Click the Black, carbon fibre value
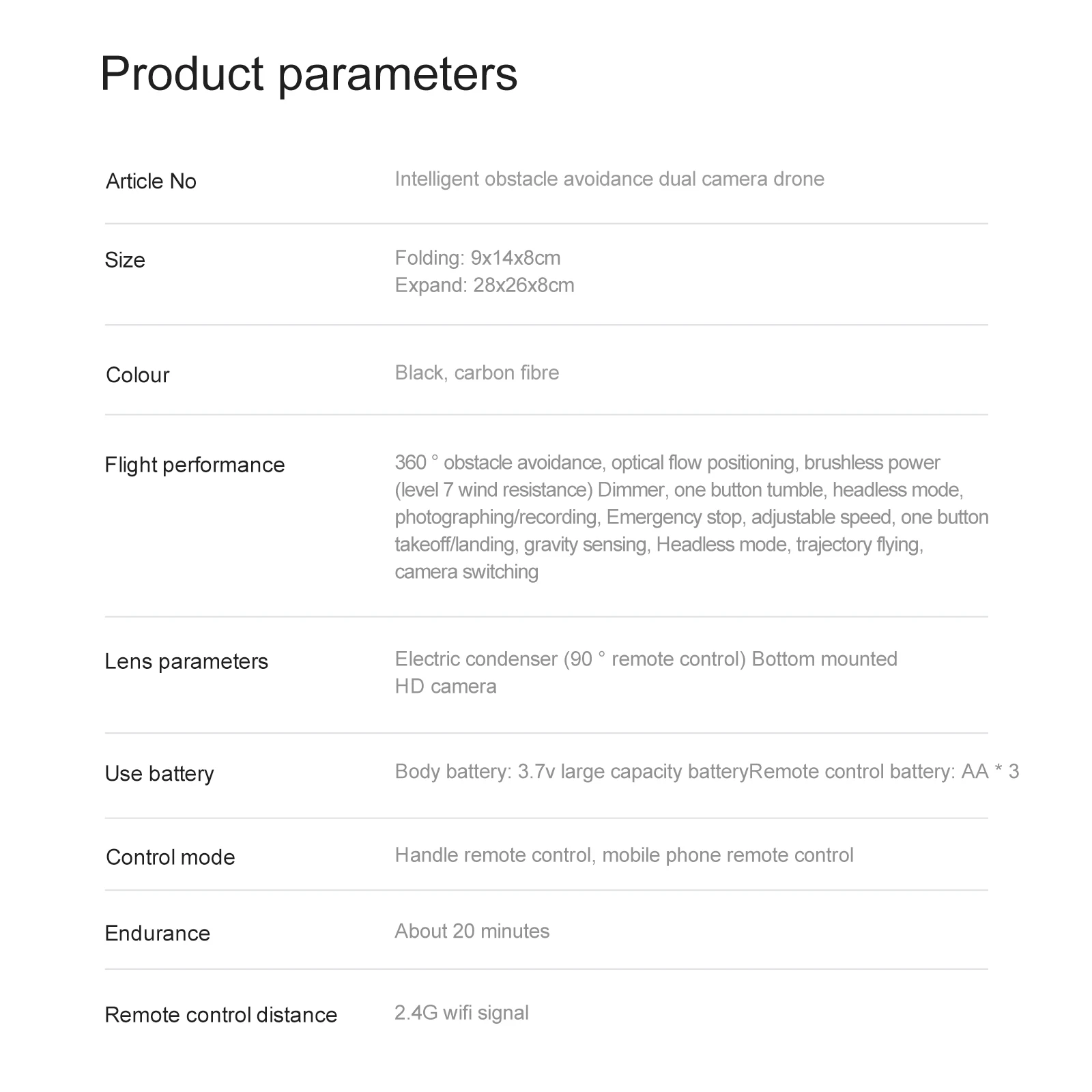This screenshot has height=1092, width=1092. [477, 373]
